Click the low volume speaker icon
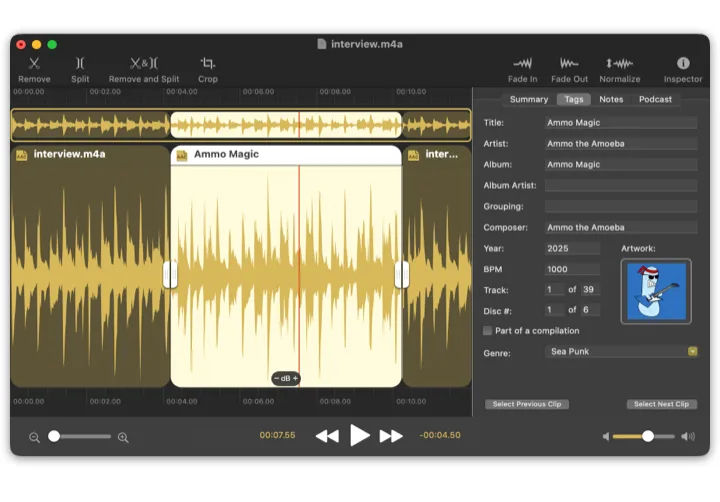The height and width of the screenshot is (502, 720). point(606,436)
